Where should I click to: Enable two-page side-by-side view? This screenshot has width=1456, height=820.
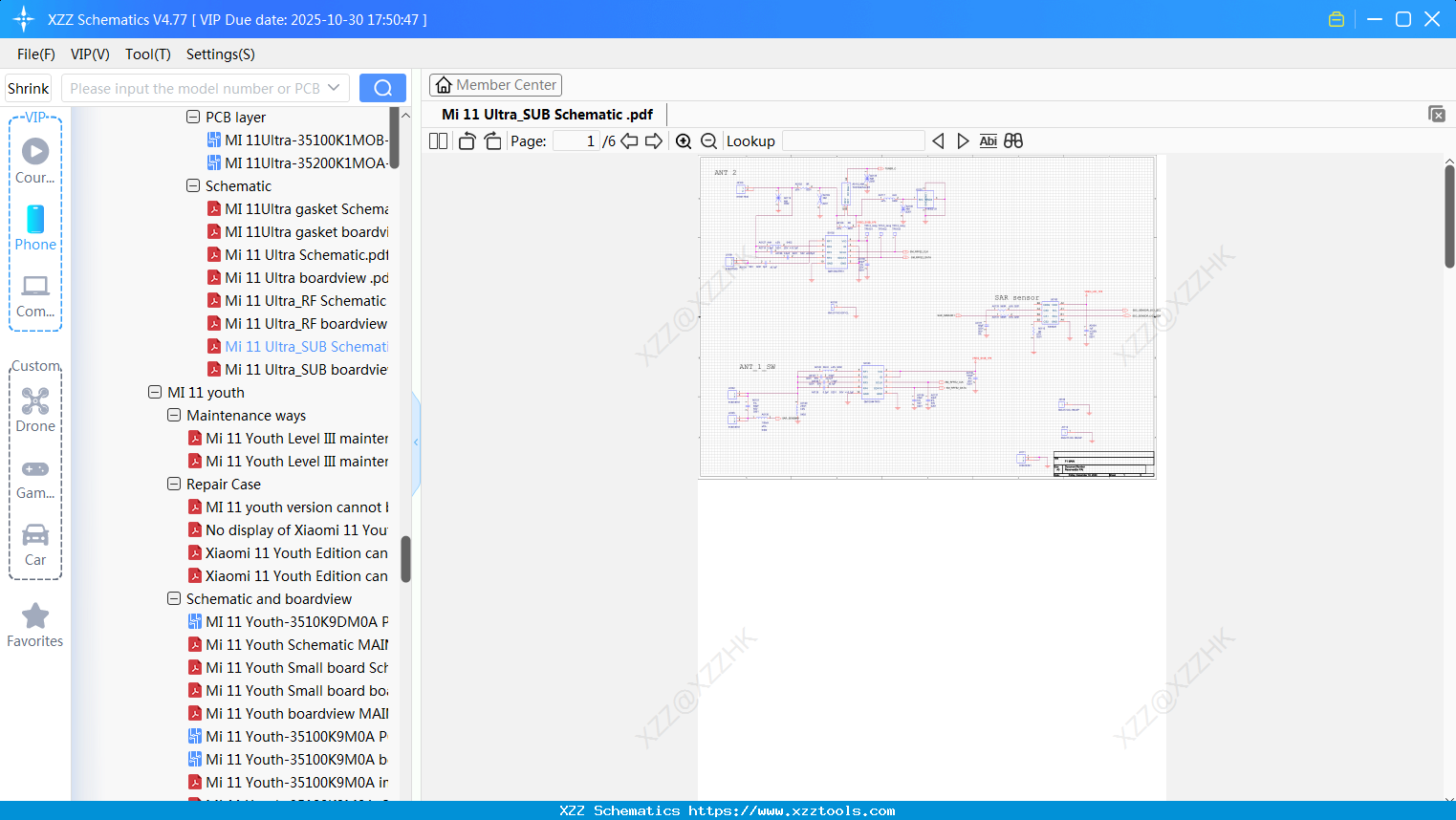437,140
